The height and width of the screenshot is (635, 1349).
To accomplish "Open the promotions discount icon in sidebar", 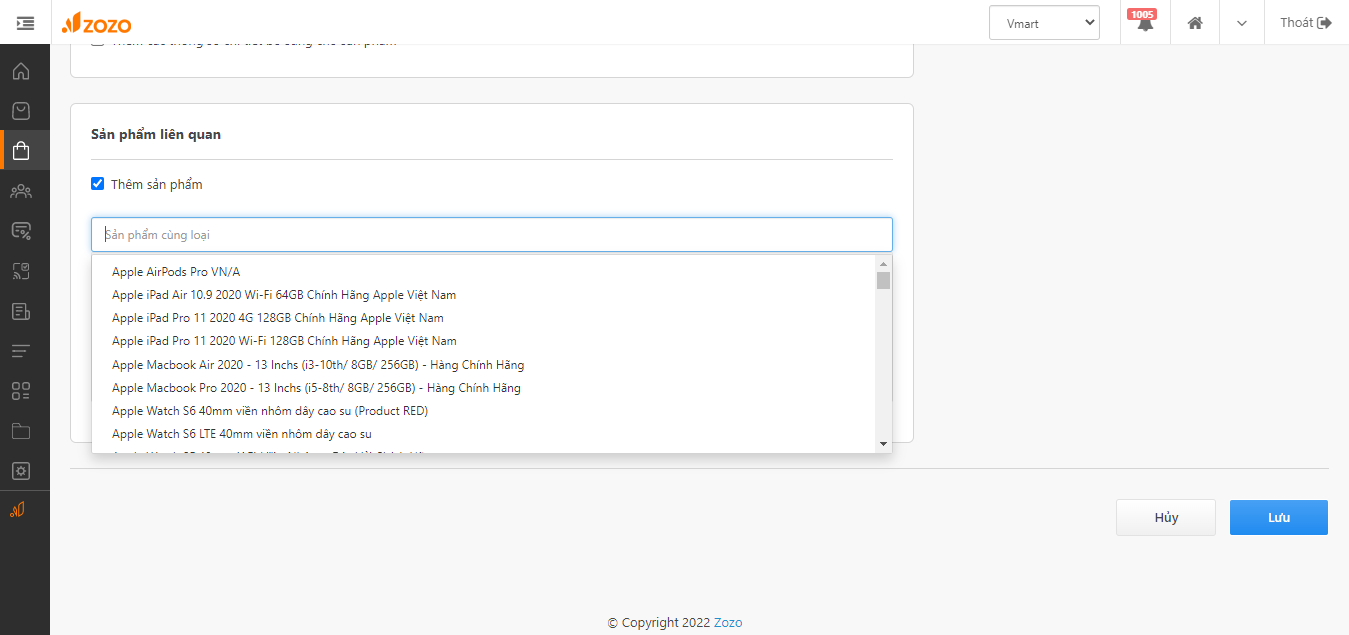I will pos(21,231).
